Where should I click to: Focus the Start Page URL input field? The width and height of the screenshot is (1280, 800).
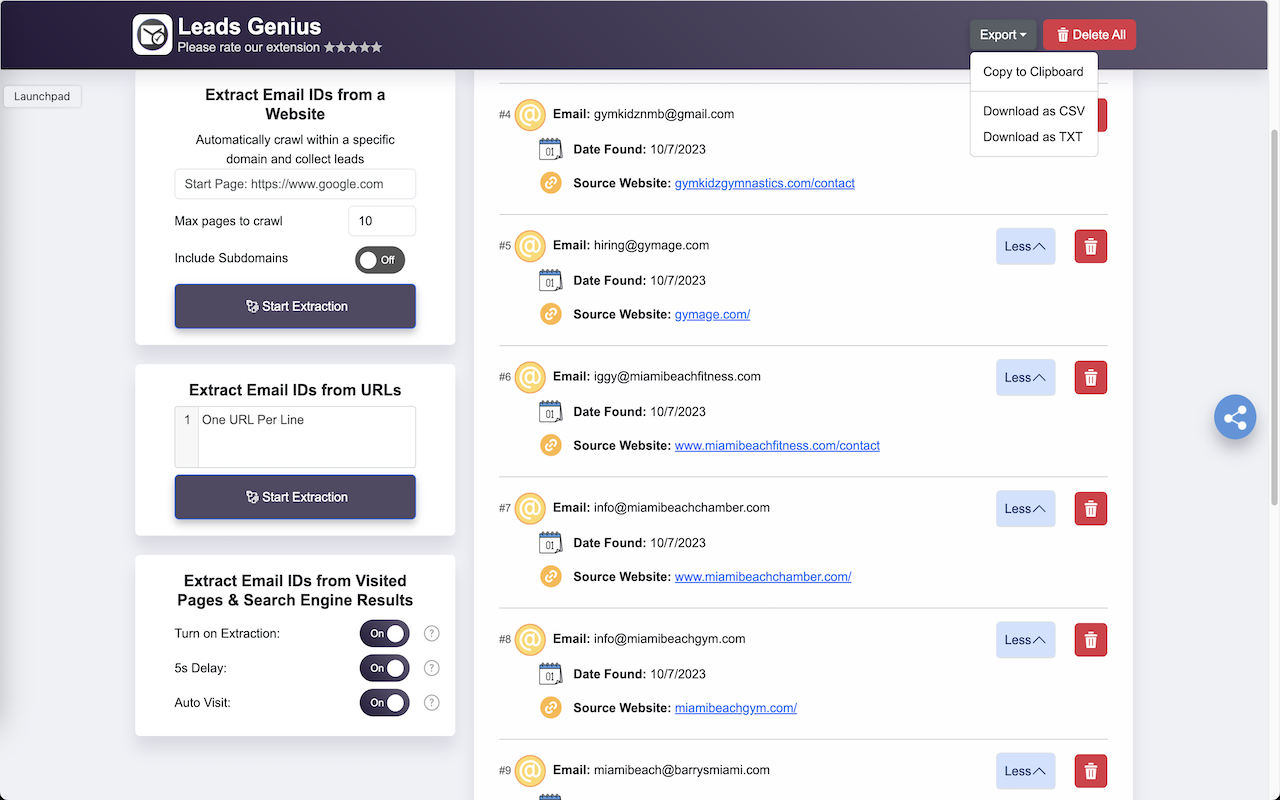[295, 184]
